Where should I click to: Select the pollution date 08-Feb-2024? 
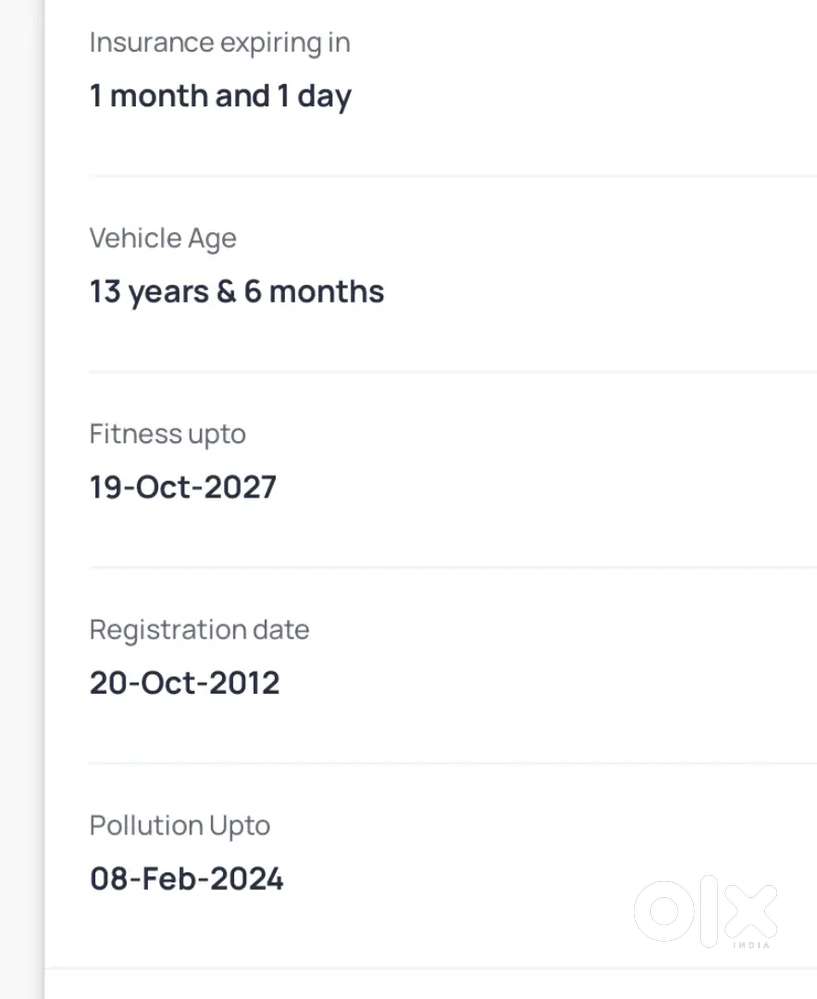[x=186, y=880]
